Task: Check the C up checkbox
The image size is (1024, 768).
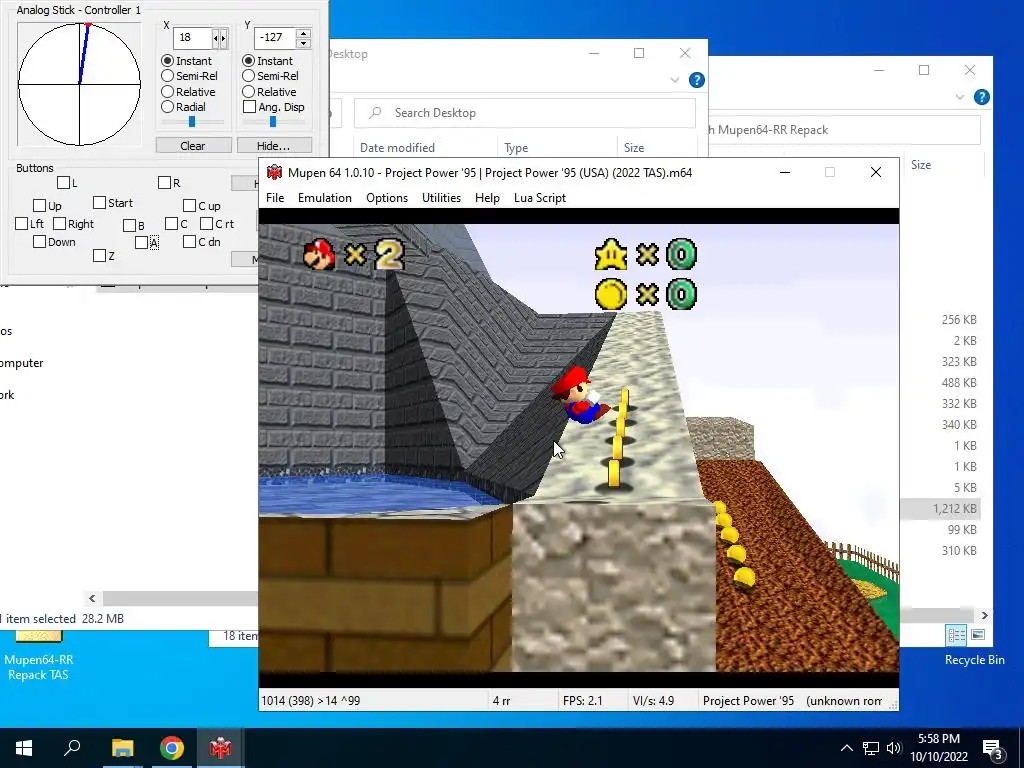Action: [x=189, y=206]
